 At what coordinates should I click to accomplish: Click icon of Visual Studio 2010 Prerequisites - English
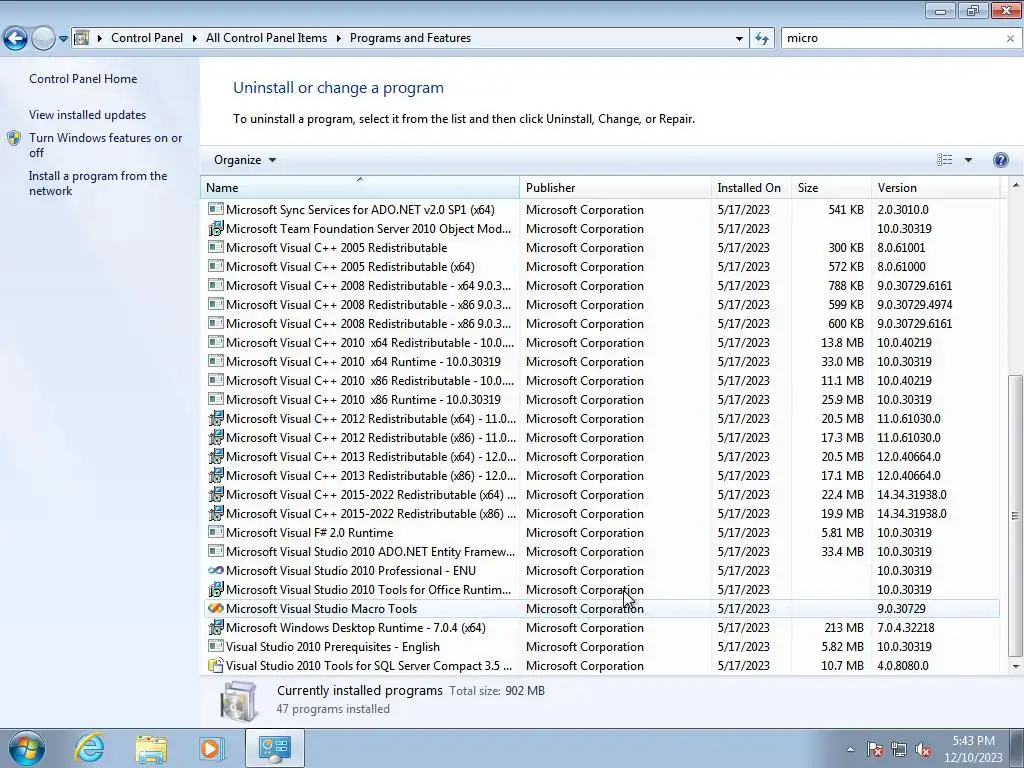pos(216,646)
